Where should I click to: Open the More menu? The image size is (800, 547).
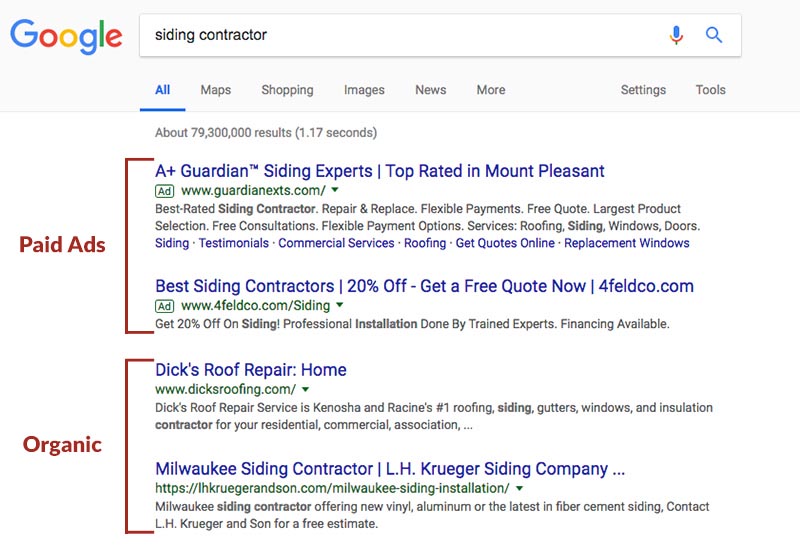pos(491,90)
